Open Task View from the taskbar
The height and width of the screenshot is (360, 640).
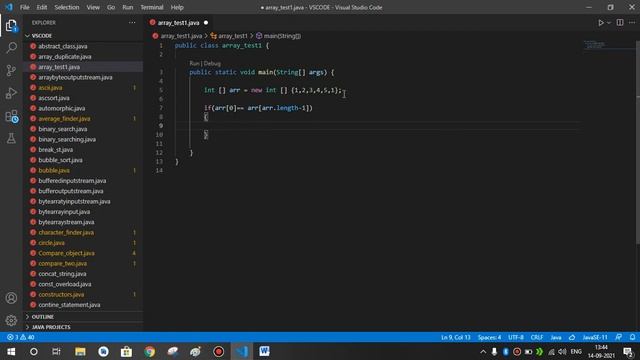pyautogui.click(x=56, y=351)
